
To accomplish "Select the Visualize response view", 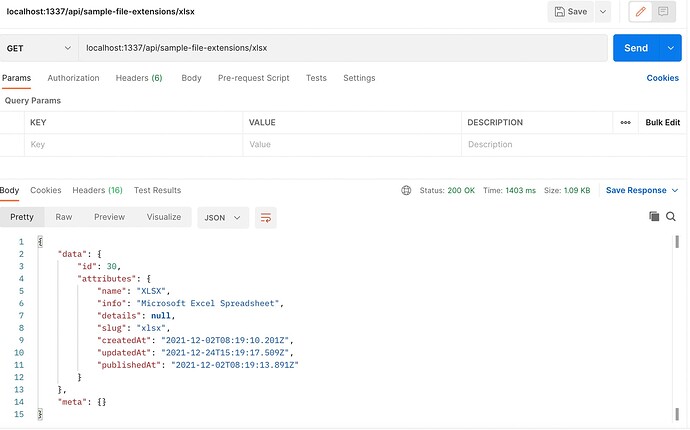I will [x=164, y=217].
